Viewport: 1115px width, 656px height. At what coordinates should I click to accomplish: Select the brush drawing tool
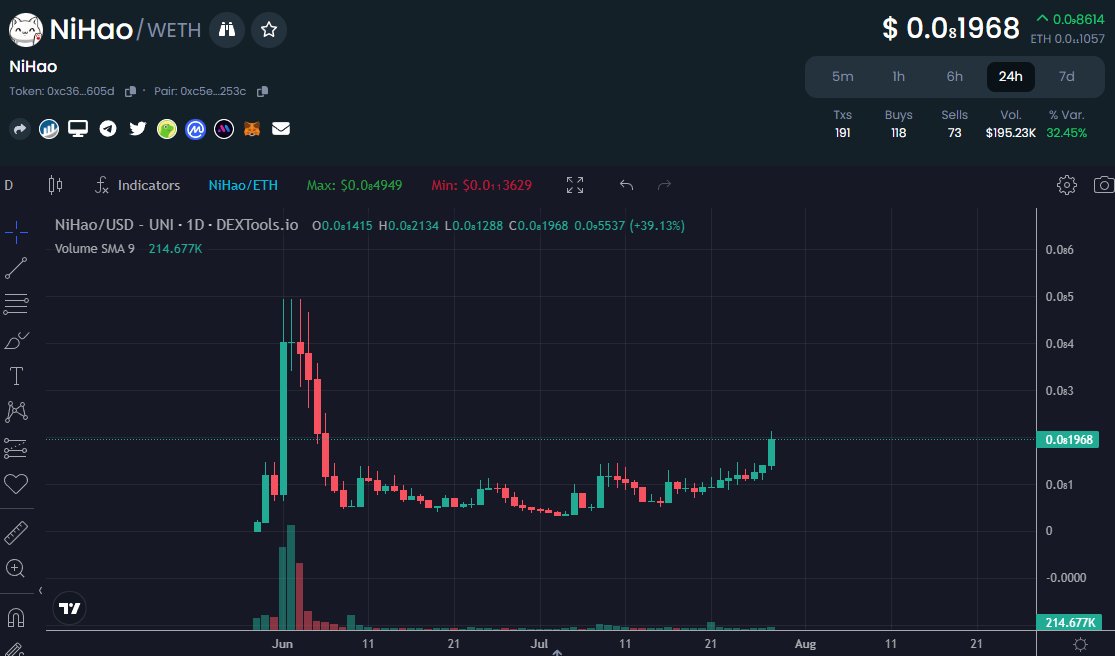(x=16, y=340)
